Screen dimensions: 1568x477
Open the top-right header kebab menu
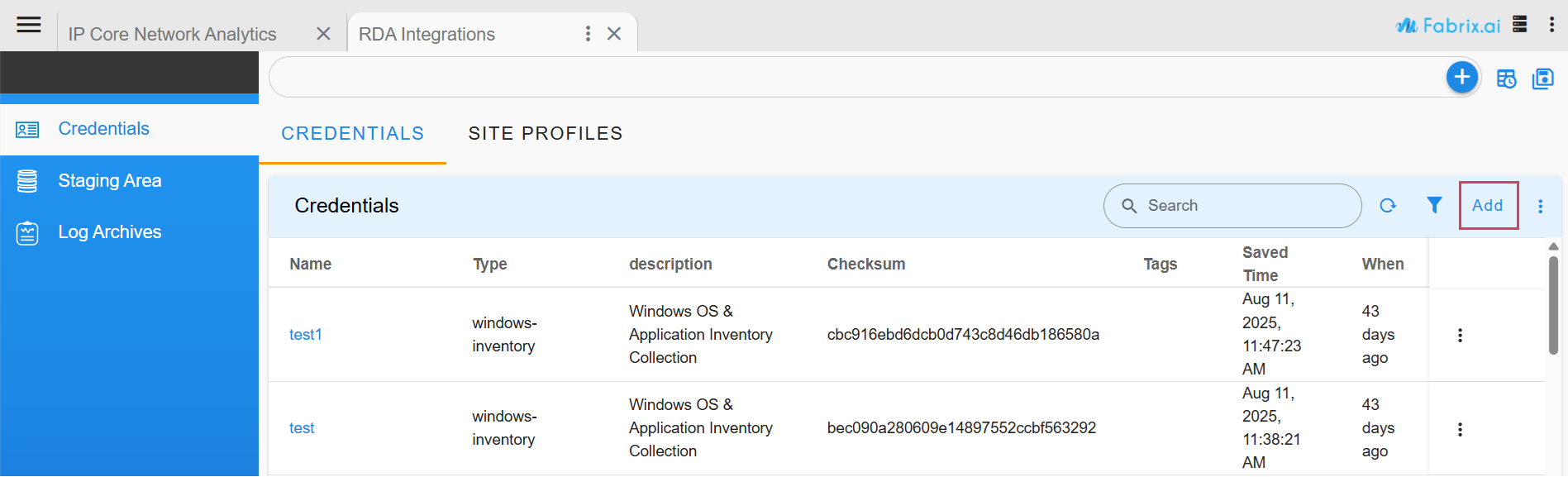pyautogui.click(x=1551, y=25)
